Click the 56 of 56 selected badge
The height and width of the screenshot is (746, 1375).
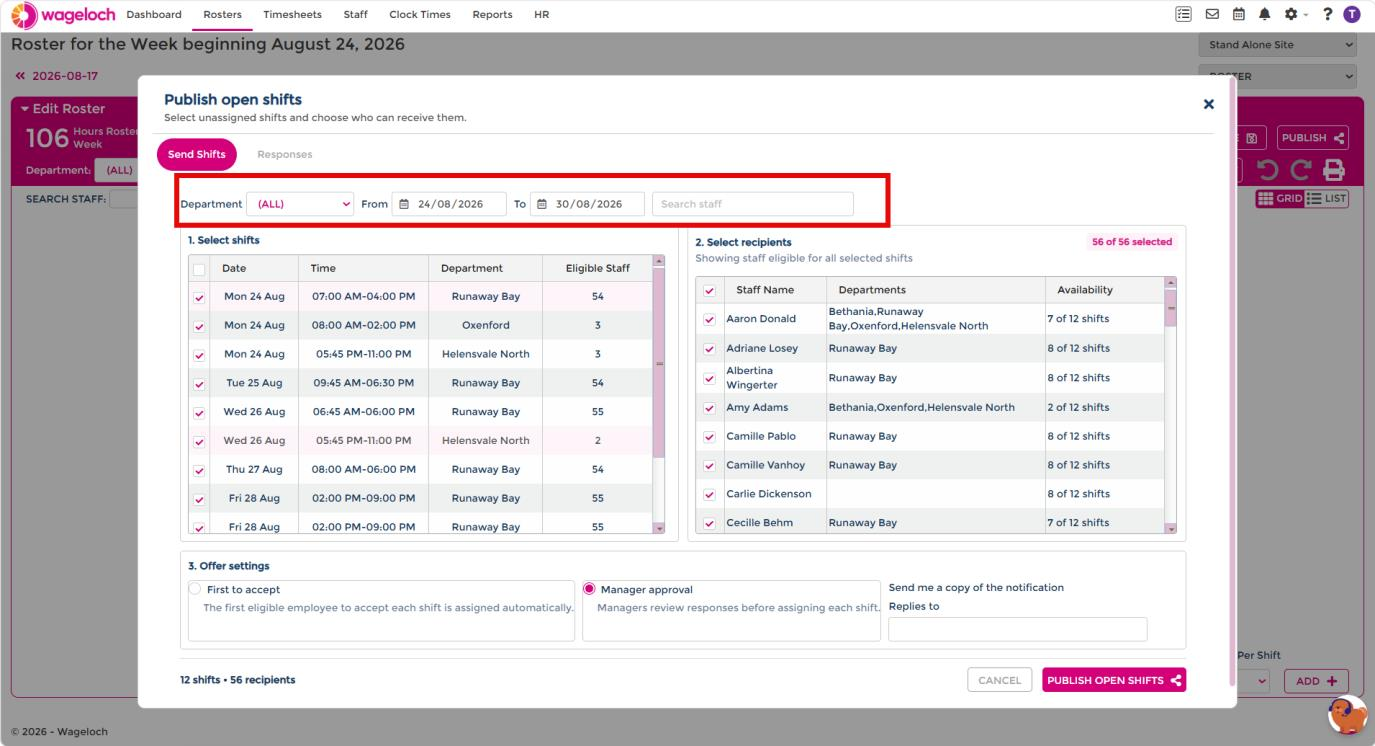click(1134, 242)
